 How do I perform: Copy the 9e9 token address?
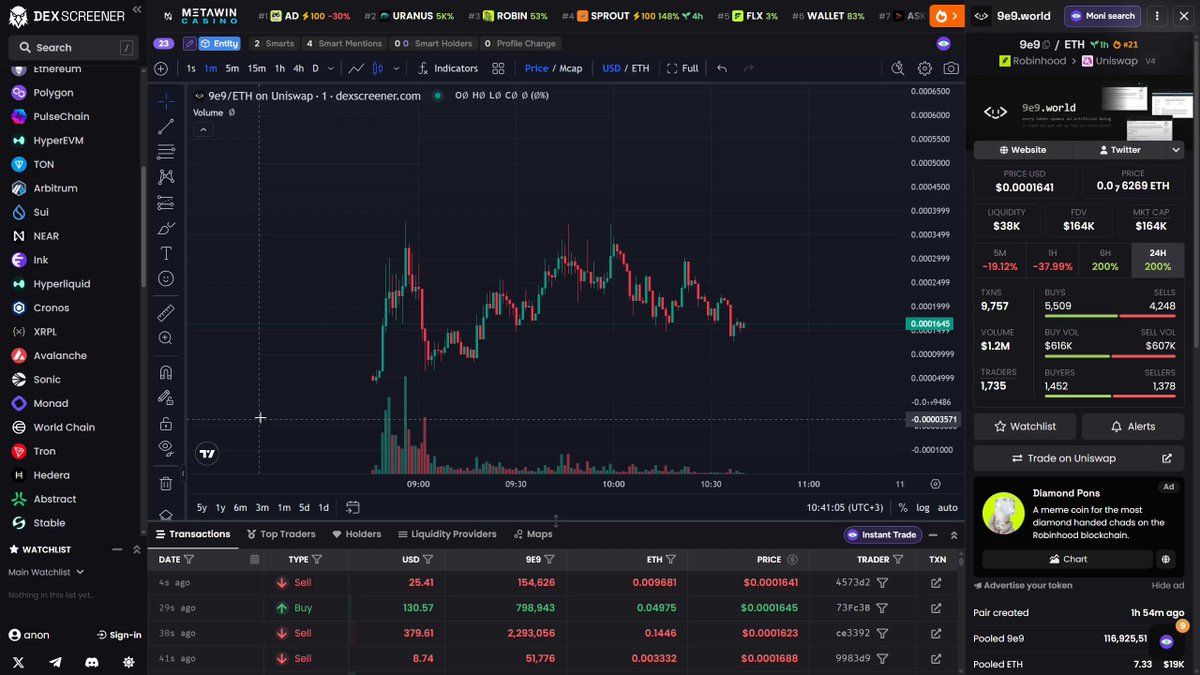(1047, 44)
